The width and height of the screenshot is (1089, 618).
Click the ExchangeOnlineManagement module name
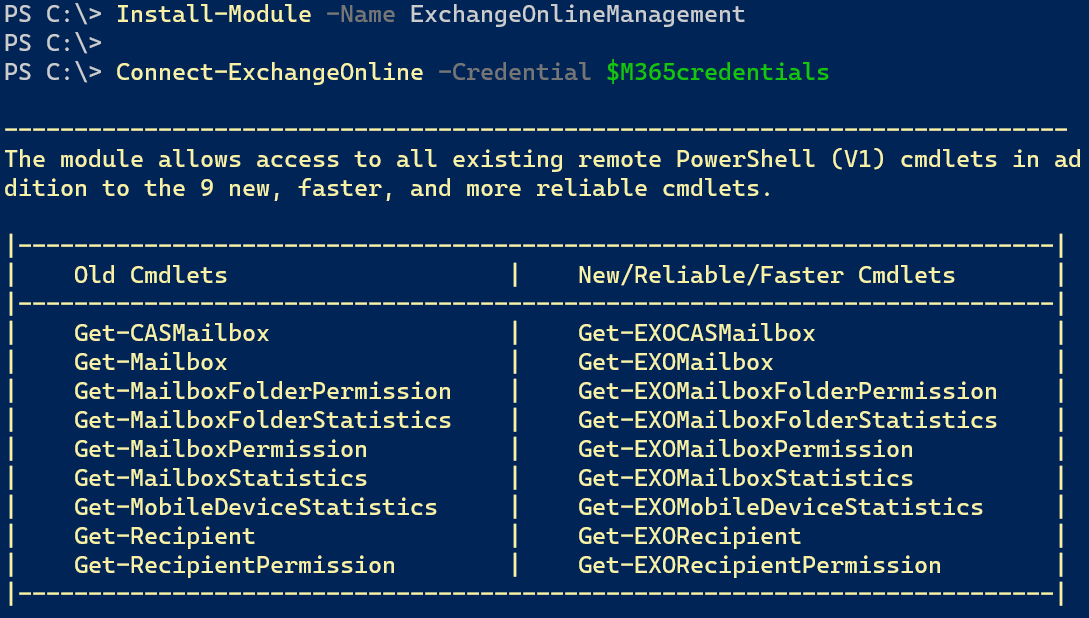click(577, 14)
